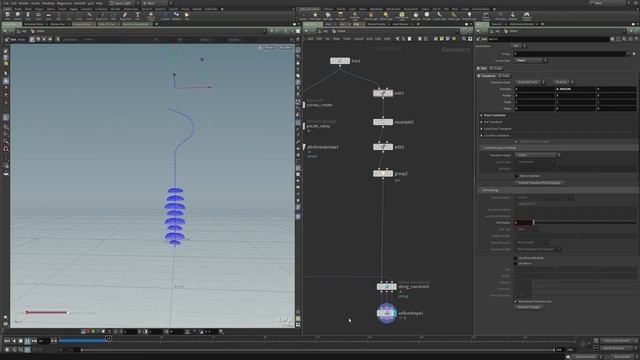
Task: Step back one frame in playbar
Action: tap(14, 340)
